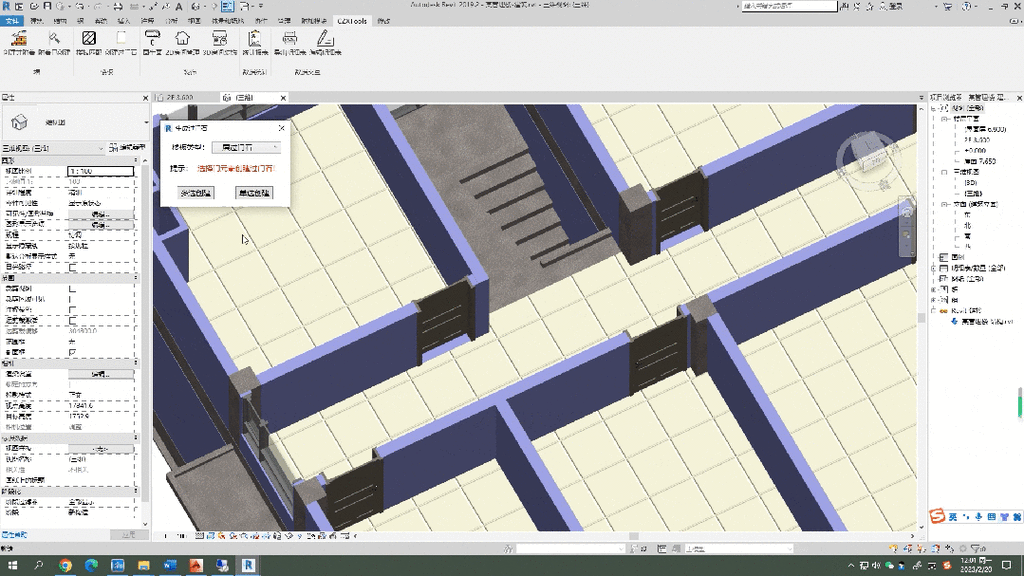Toggle the checkbox below the 1:100 scale group
The image size is (1024, 576).
point(71,267)
